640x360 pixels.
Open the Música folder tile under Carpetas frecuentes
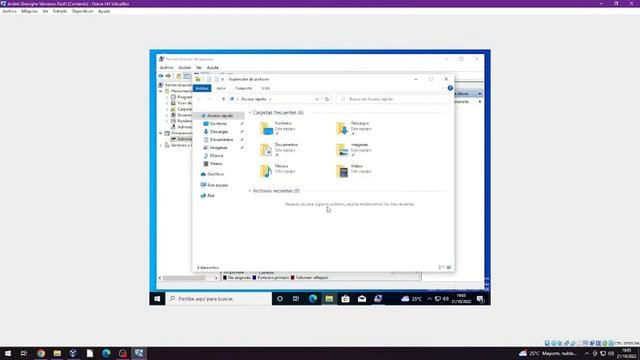click(x=277, y=171)
